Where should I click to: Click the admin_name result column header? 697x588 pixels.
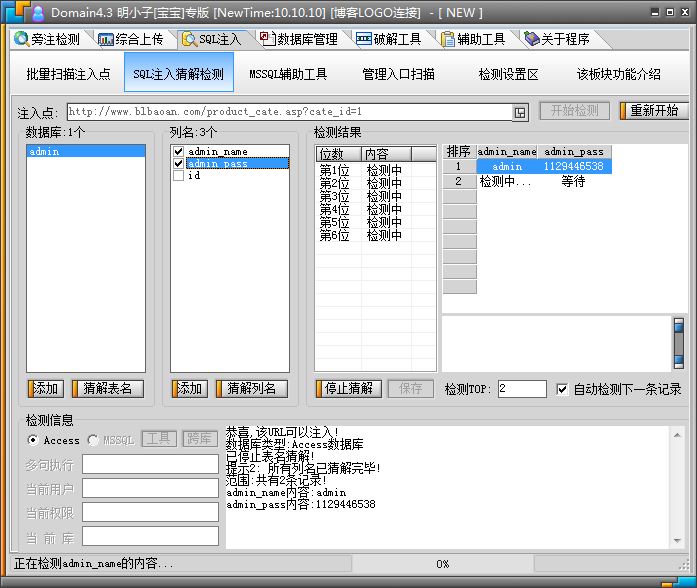click(507, 152)
